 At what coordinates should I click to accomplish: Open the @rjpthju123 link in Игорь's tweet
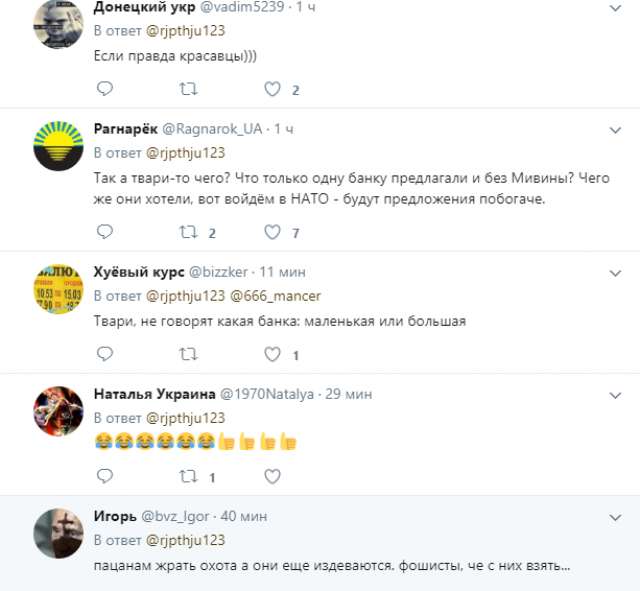click(x=186, y=540)
